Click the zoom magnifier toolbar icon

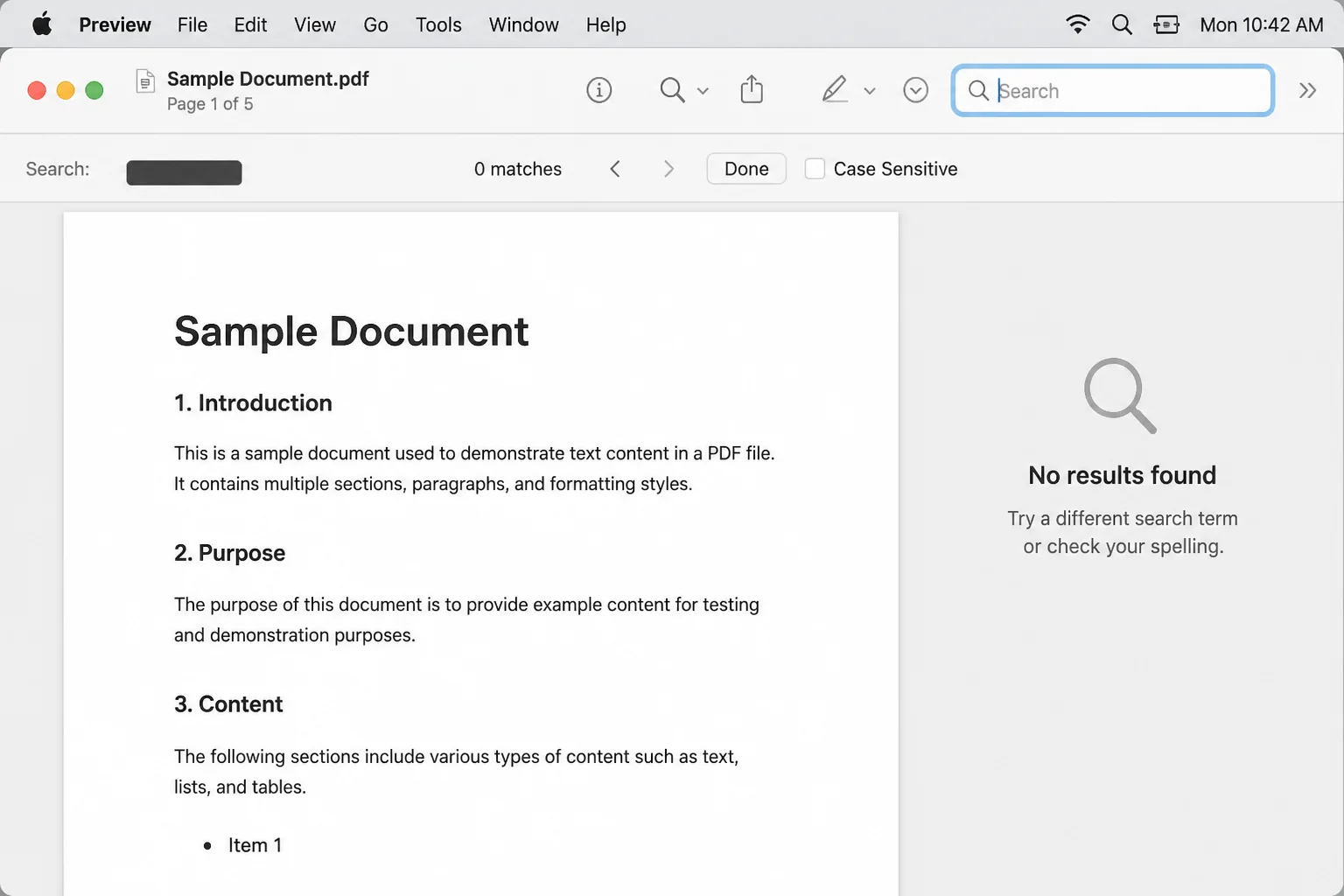pyautogui.click(x=672, y=89)
